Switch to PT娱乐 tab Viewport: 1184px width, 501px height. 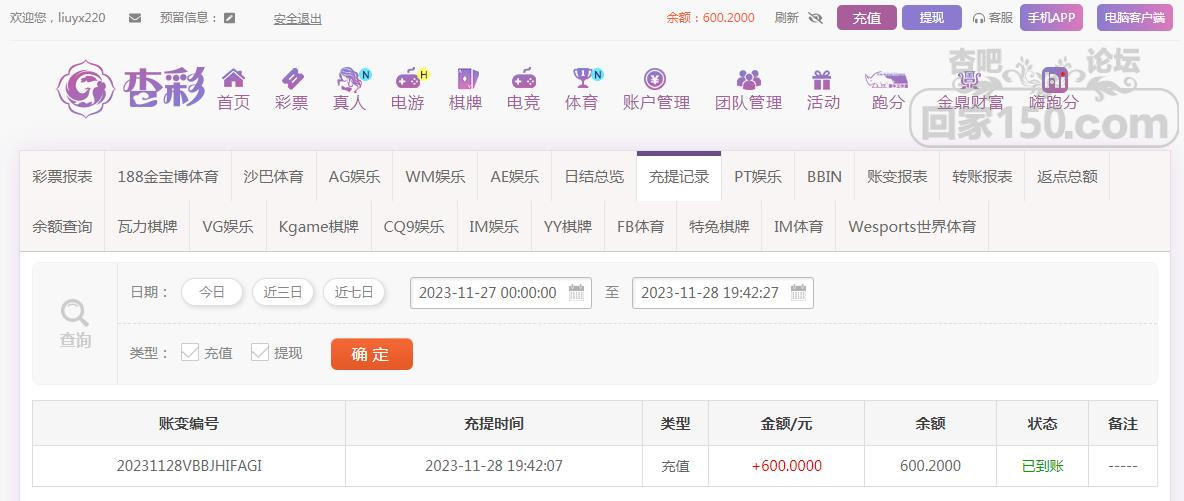pos(757,177)
